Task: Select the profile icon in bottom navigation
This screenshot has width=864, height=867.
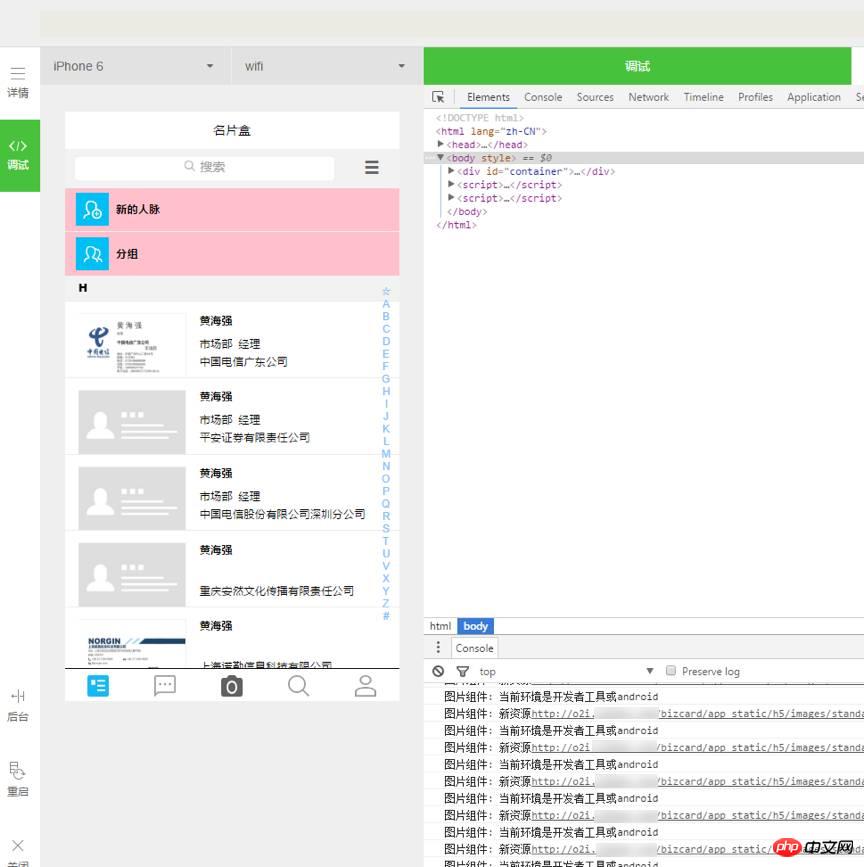Action: [365, 686]
